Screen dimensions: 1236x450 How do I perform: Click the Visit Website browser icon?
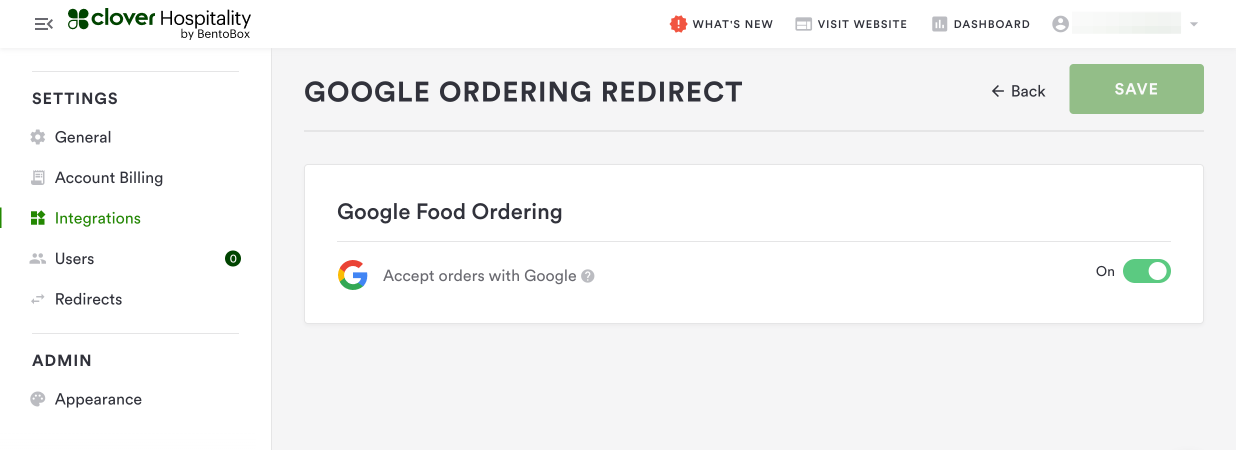803,24
